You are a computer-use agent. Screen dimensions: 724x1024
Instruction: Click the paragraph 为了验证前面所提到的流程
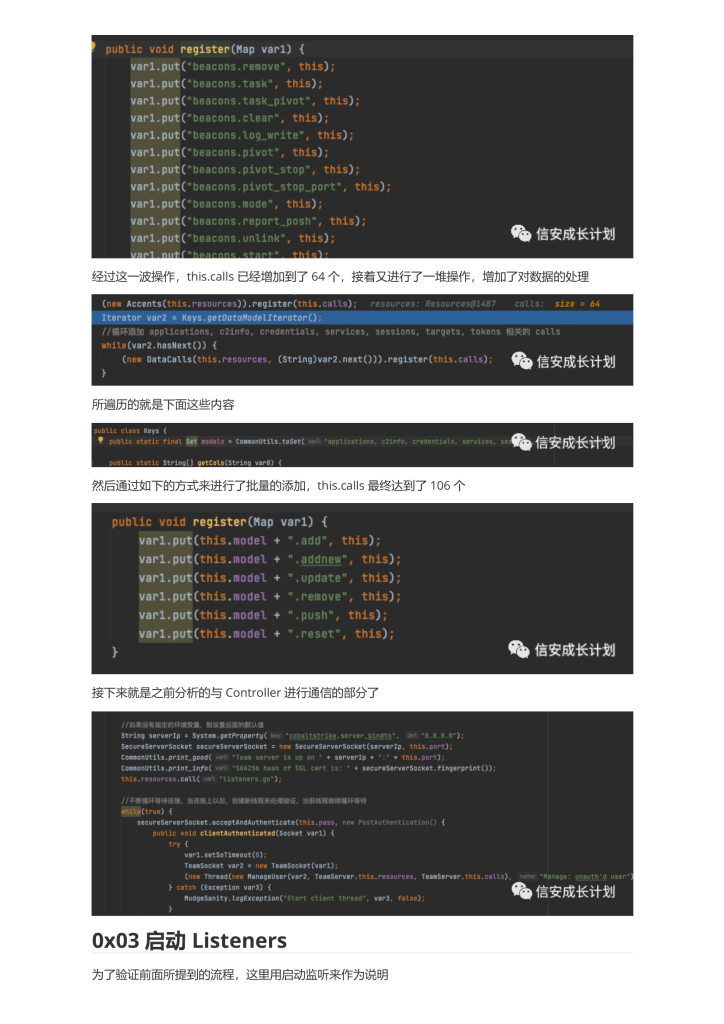click(x=240, y=975)
